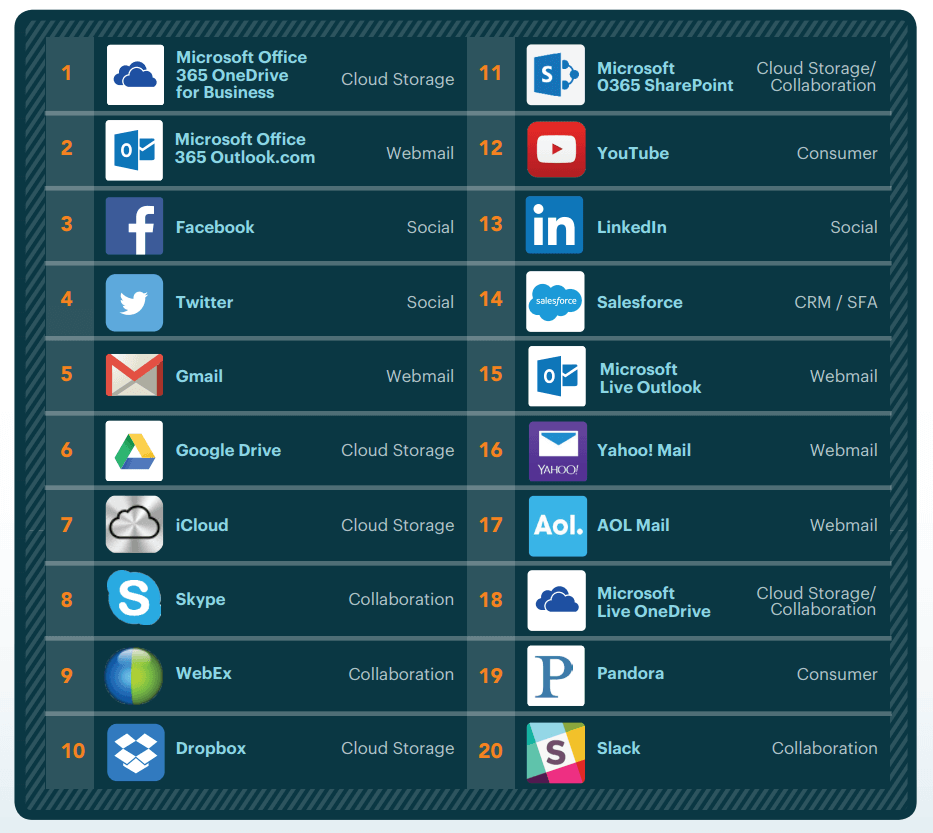Open the Yahoo! Mail icon
The width and height of the screenshot is (933, 833).
pos(558,451)
